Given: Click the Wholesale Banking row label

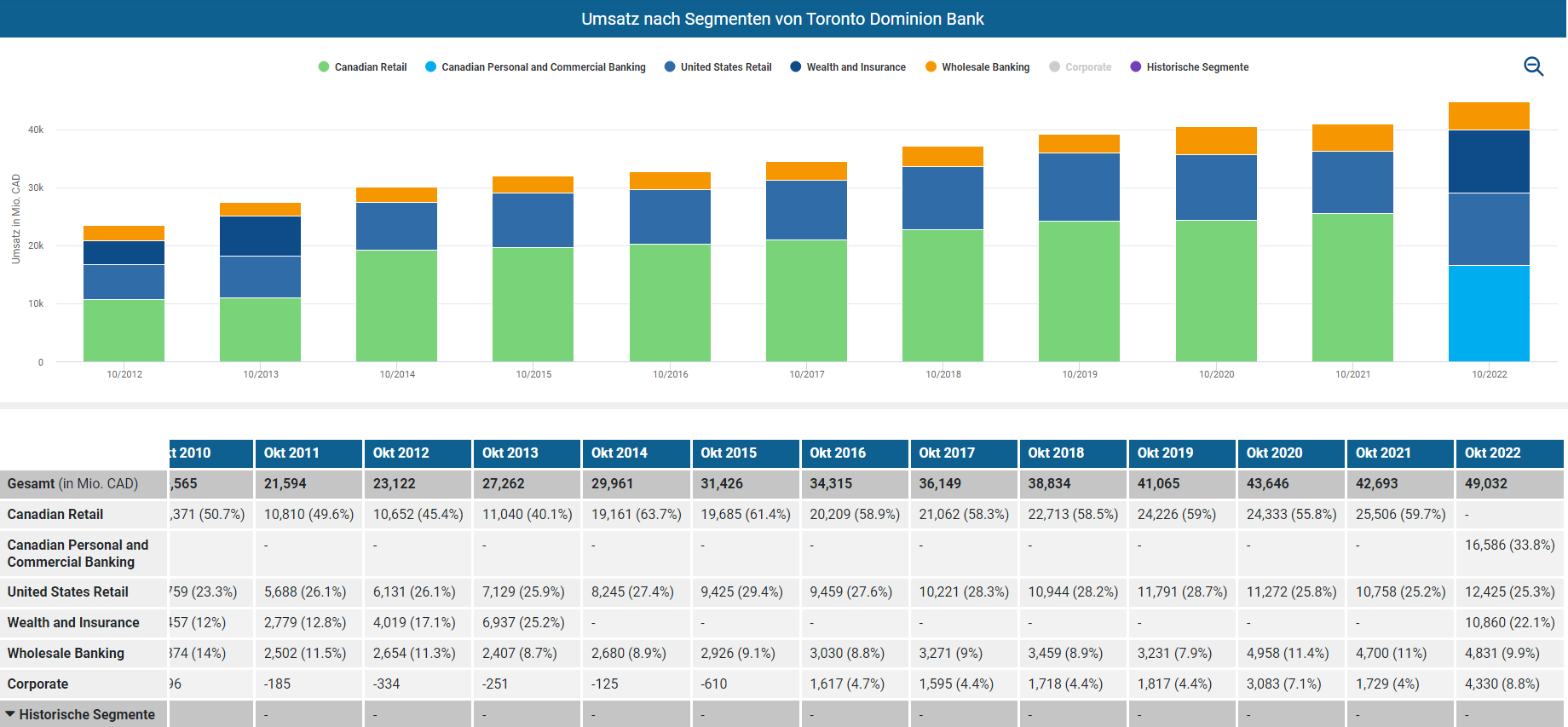Looking at the screenshot, I should [66, 654].
